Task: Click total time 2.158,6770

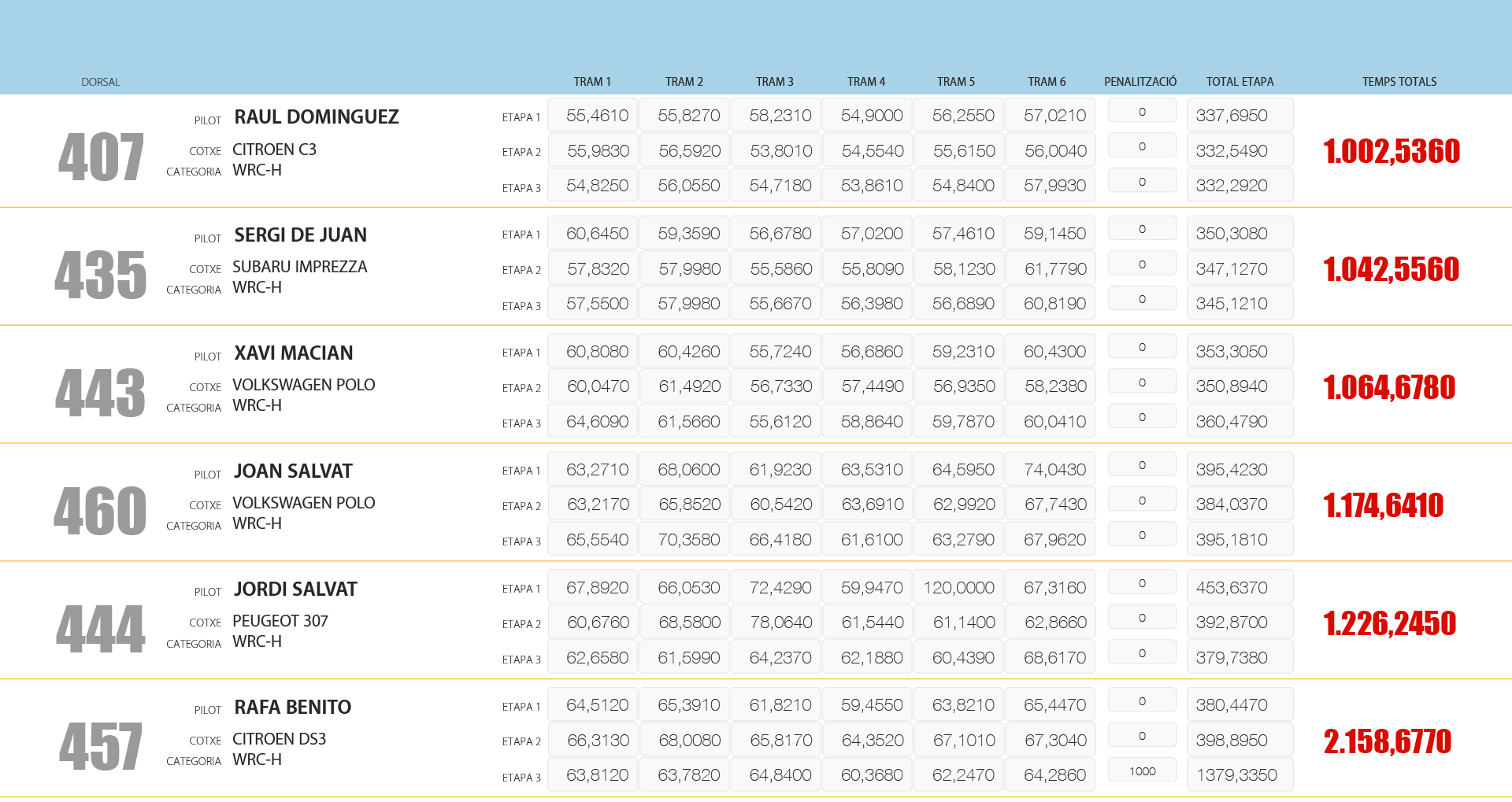Action: pos(1387,741)
